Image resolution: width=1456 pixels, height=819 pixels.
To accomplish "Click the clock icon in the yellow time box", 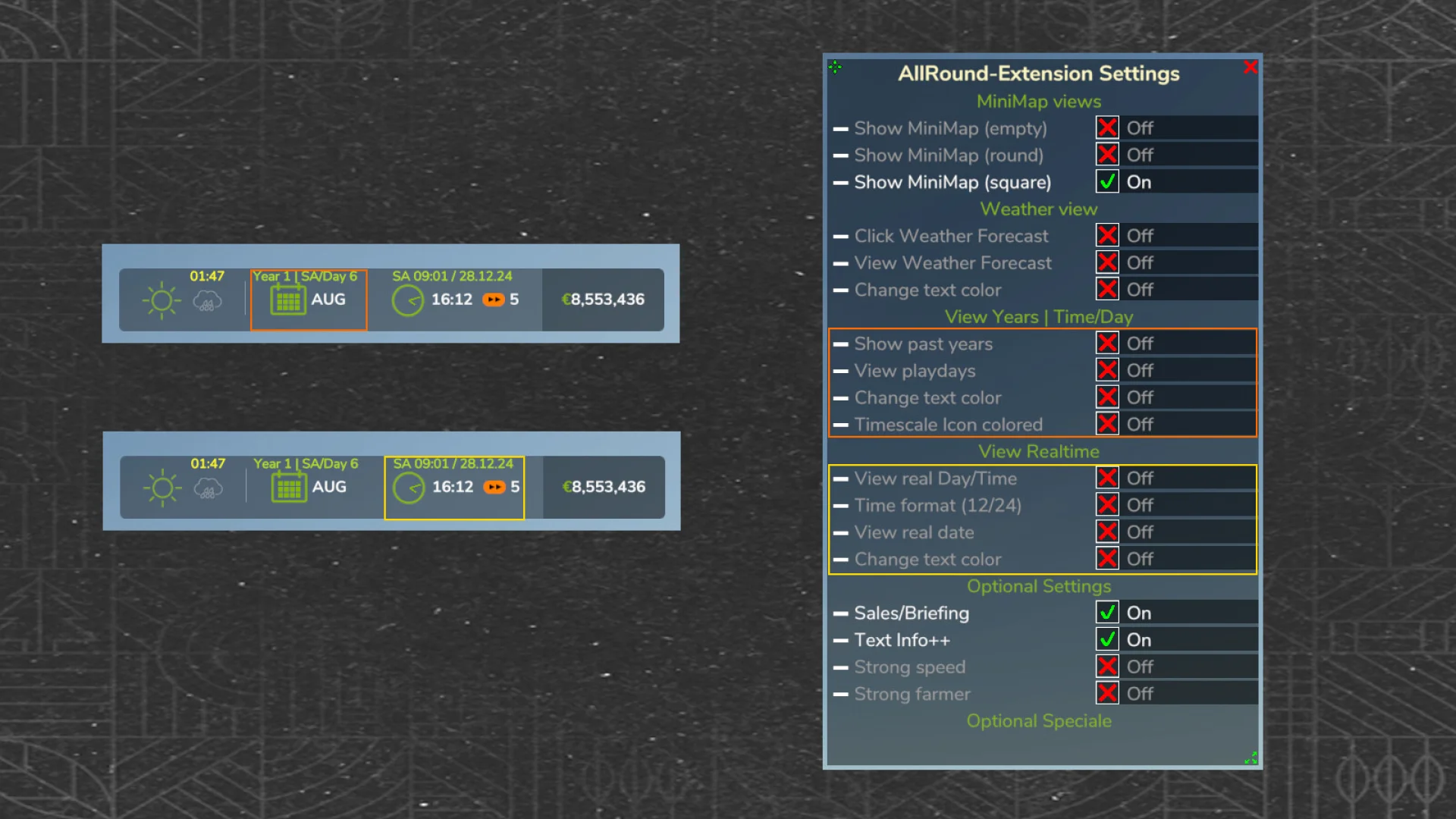I will 407,488.
